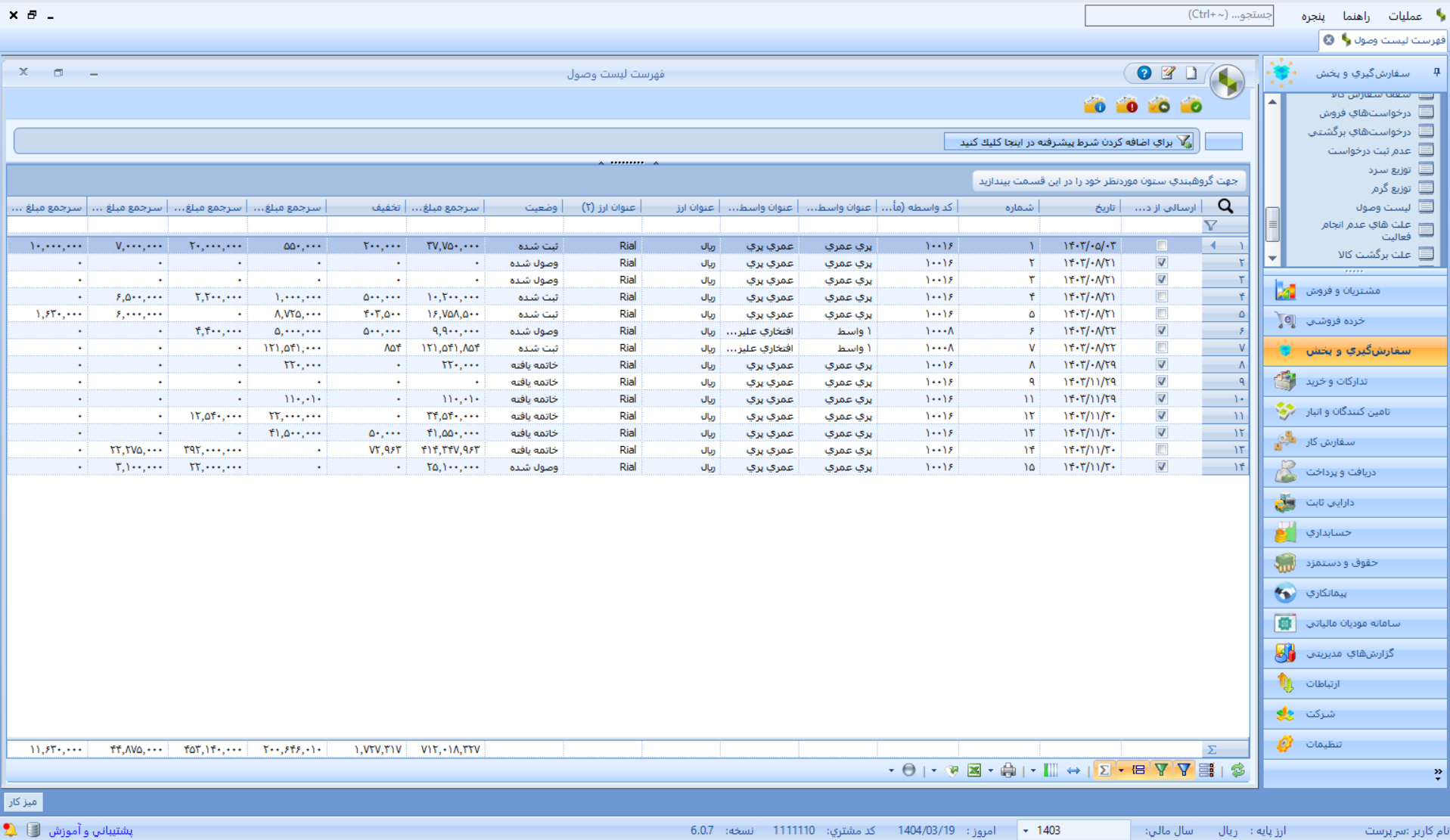The width and height of the screenshot is (1450, 840).
Task: Click the row list icon beside blue funnel
Action: click(1206, 770)
